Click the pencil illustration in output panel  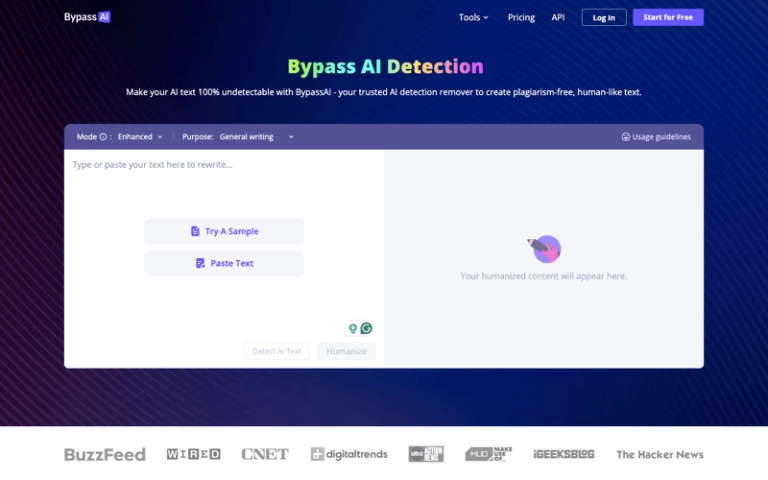(543, 248)
